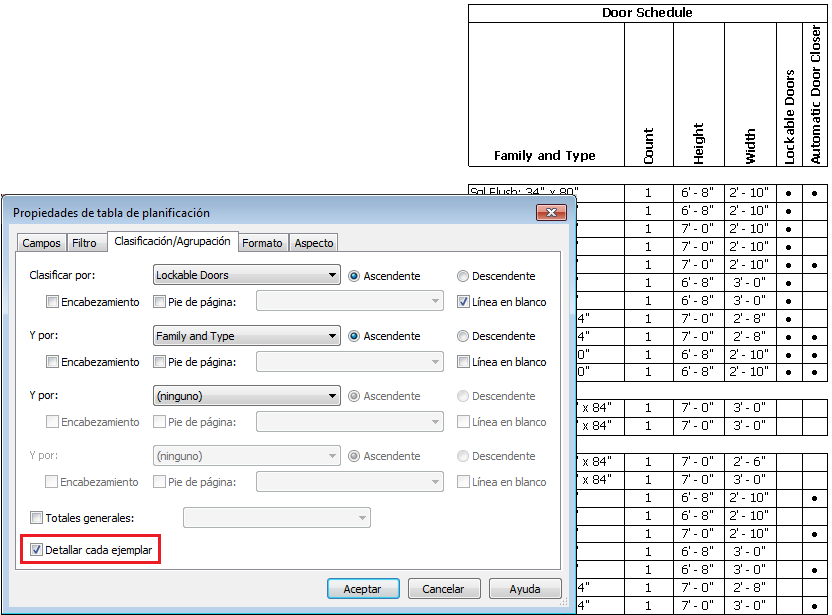Check Línea en blanco for Family and Type sort
This screenshot has width=832, height=615.
pos(463,362)
